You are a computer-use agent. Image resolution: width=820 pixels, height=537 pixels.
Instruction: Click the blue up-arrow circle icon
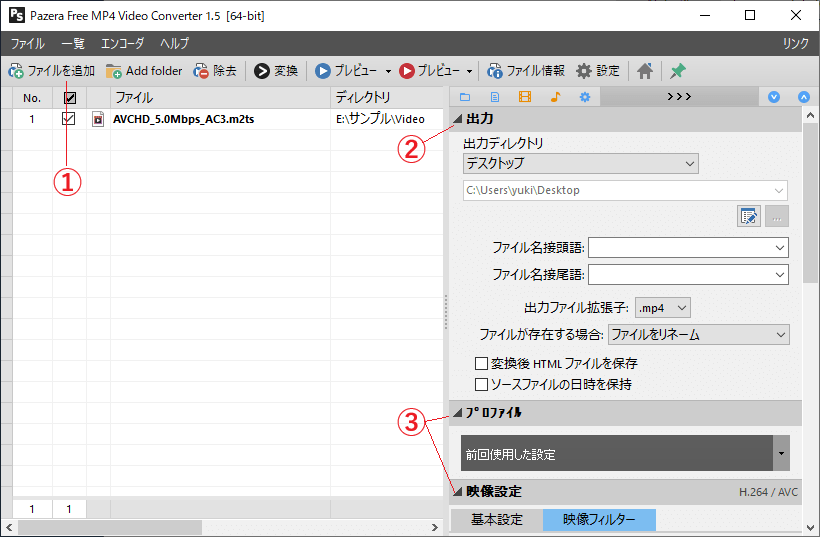click(804, 97)
